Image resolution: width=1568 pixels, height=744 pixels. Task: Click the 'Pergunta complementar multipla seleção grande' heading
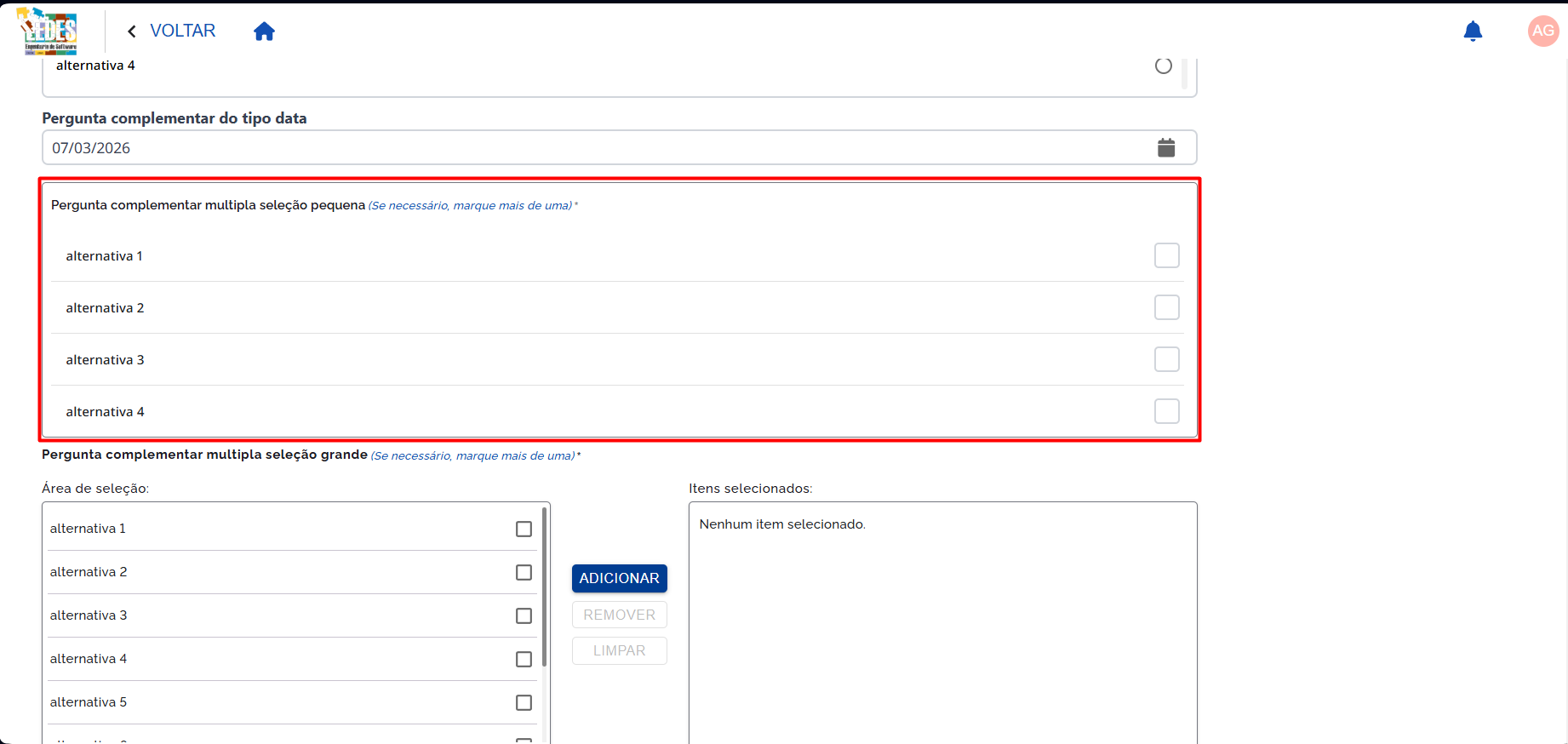(x=204, y=455)
